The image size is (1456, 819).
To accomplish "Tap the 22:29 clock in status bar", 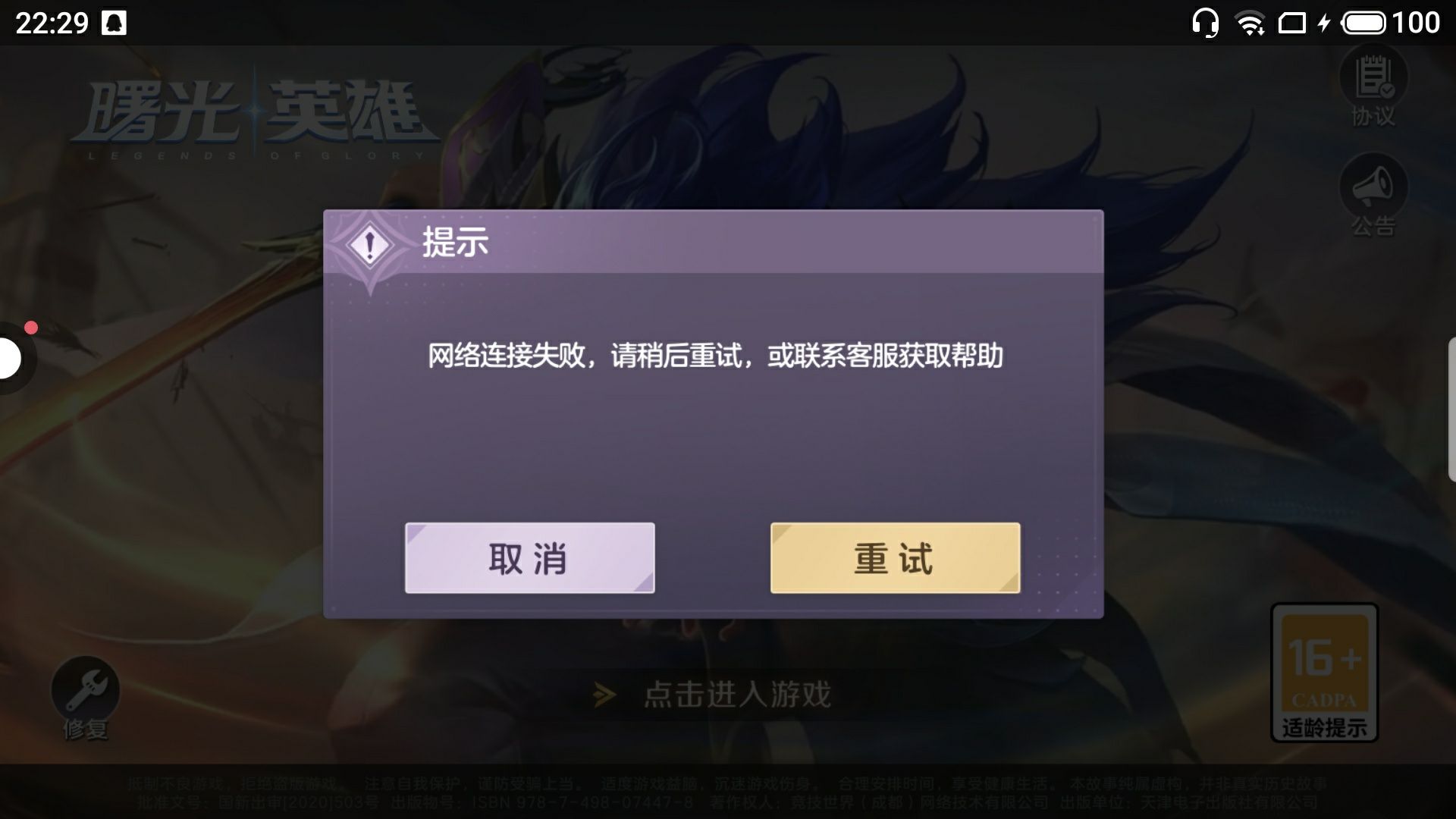I will (x=52, y=23).
